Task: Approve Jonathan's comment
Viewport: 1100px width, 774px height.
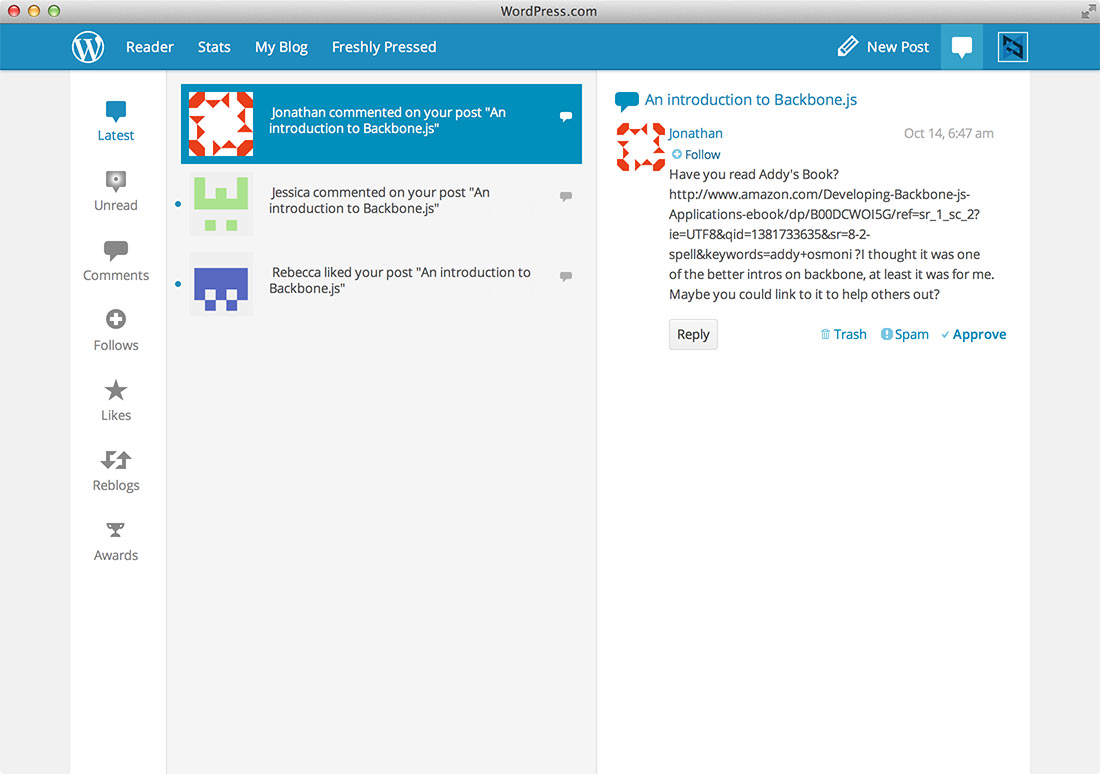Action: (x=973, y=334)
